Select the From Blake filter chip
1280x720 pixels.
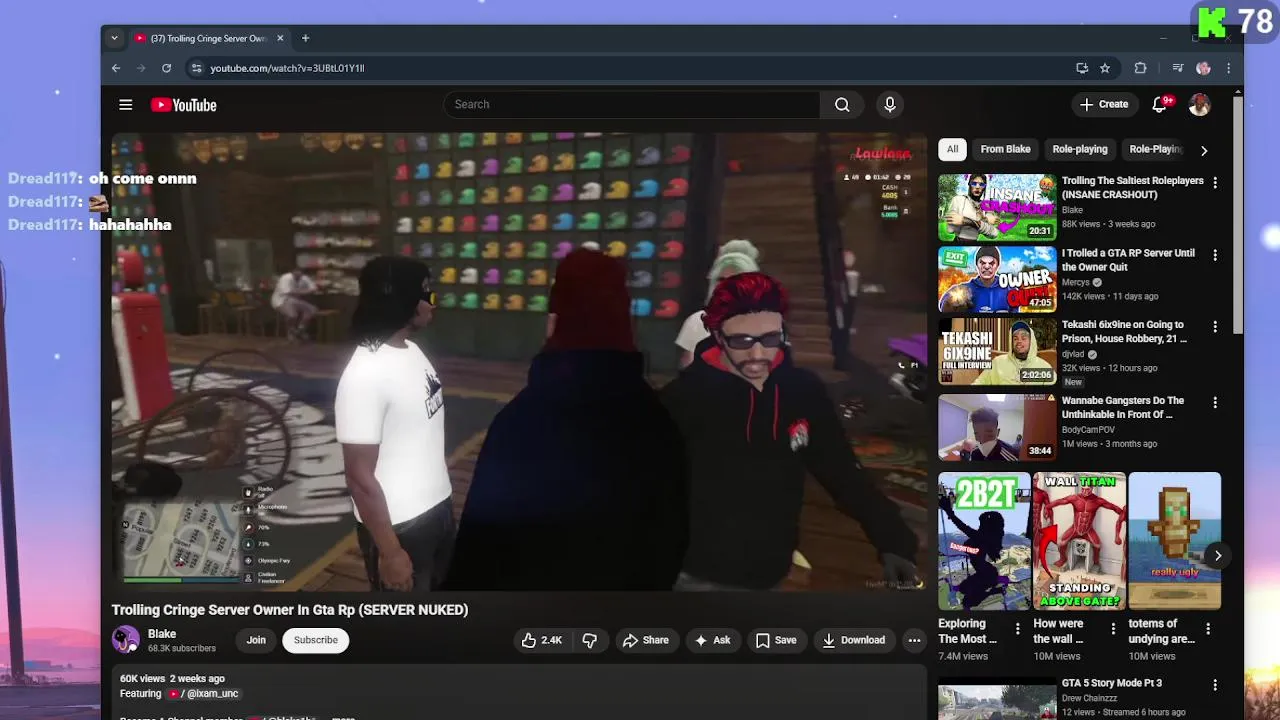click(1005, 149)
